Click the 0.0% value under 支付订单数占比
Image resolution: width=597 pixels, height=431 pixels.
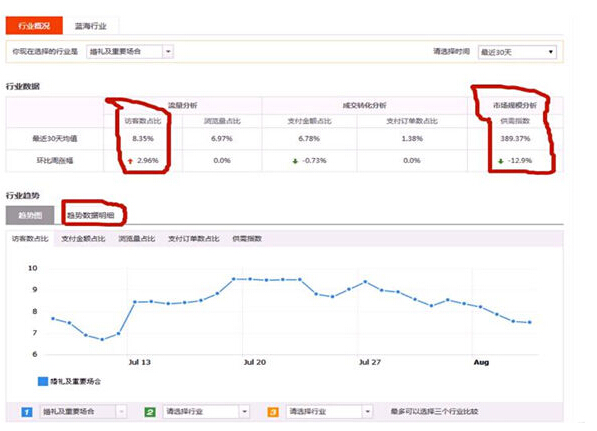pyautogui.click(x=412, y=161)
